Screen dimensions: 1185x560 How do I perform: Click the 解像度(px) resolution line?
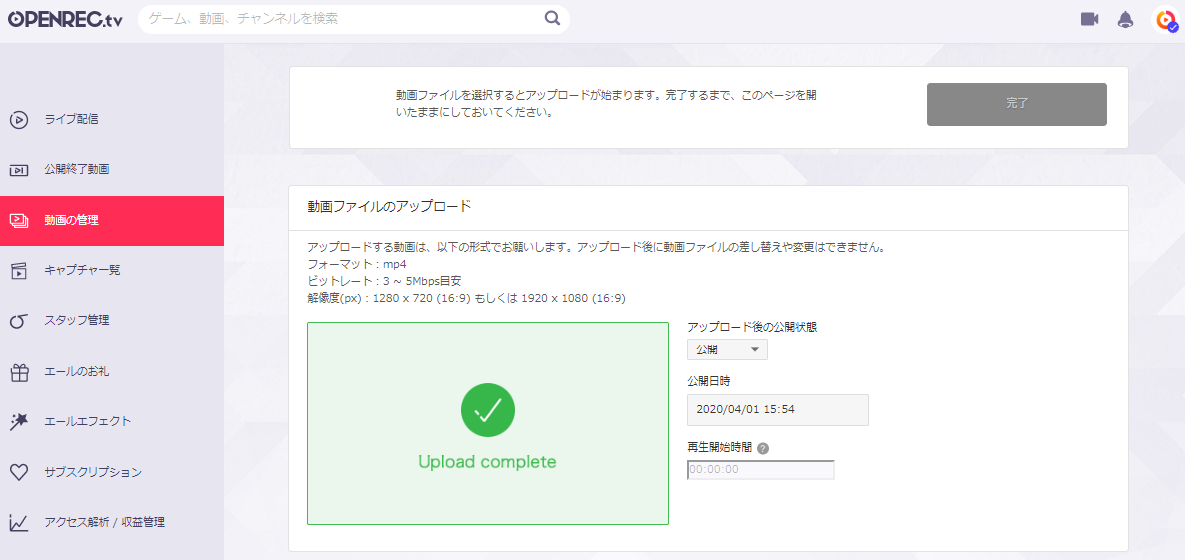tap(466, 298)
